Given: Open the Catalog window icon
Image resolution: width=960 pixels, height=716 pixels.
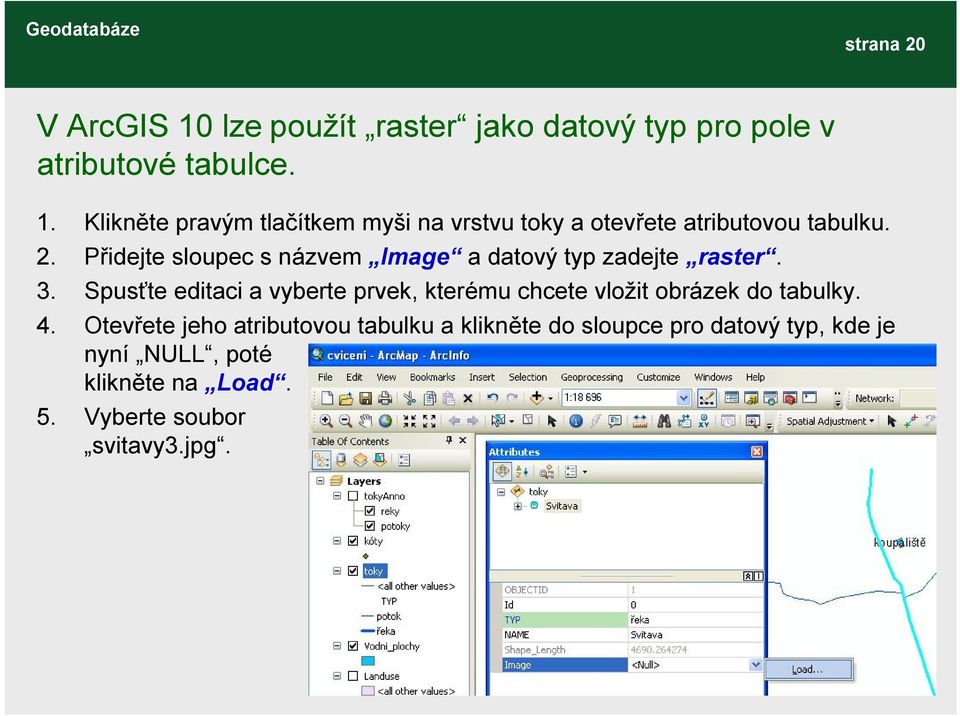Looking at the screenshot, I should tap(751, 398).
